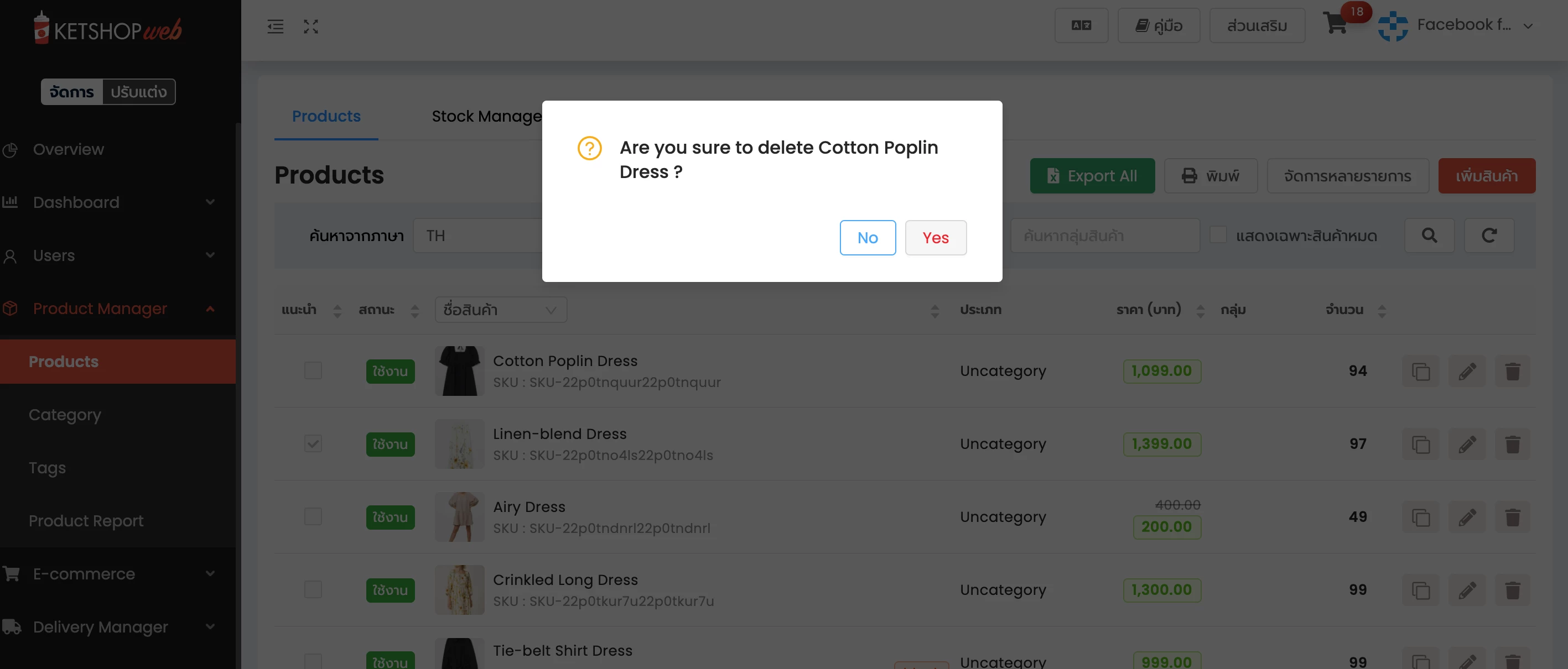This screenshot has height=669, width=1568.
Task: Tick the recommend checkbox for Cotton Poplin Dress
Action: pos(313,370)
